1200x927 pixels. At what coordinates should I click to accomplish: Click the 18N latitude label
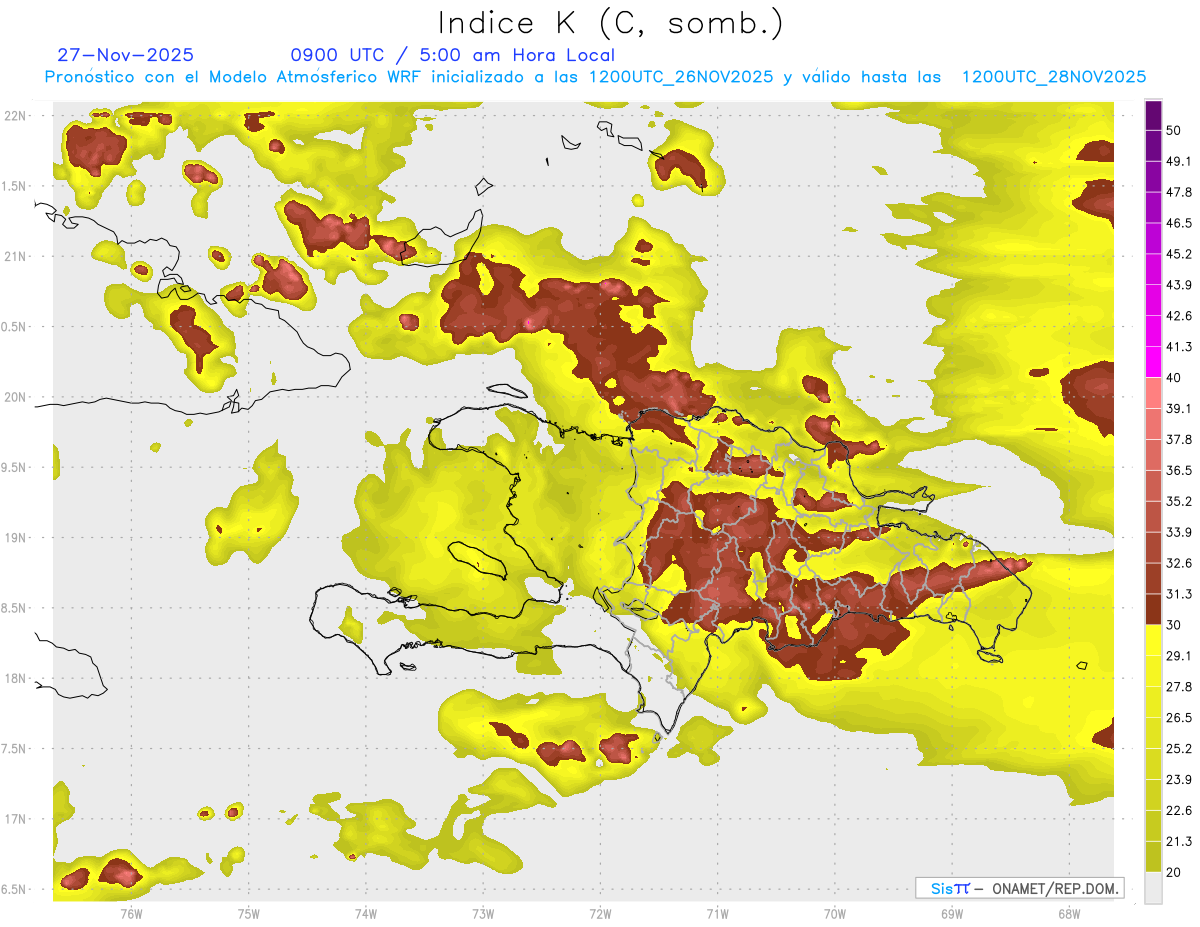(x=15, y=678)
